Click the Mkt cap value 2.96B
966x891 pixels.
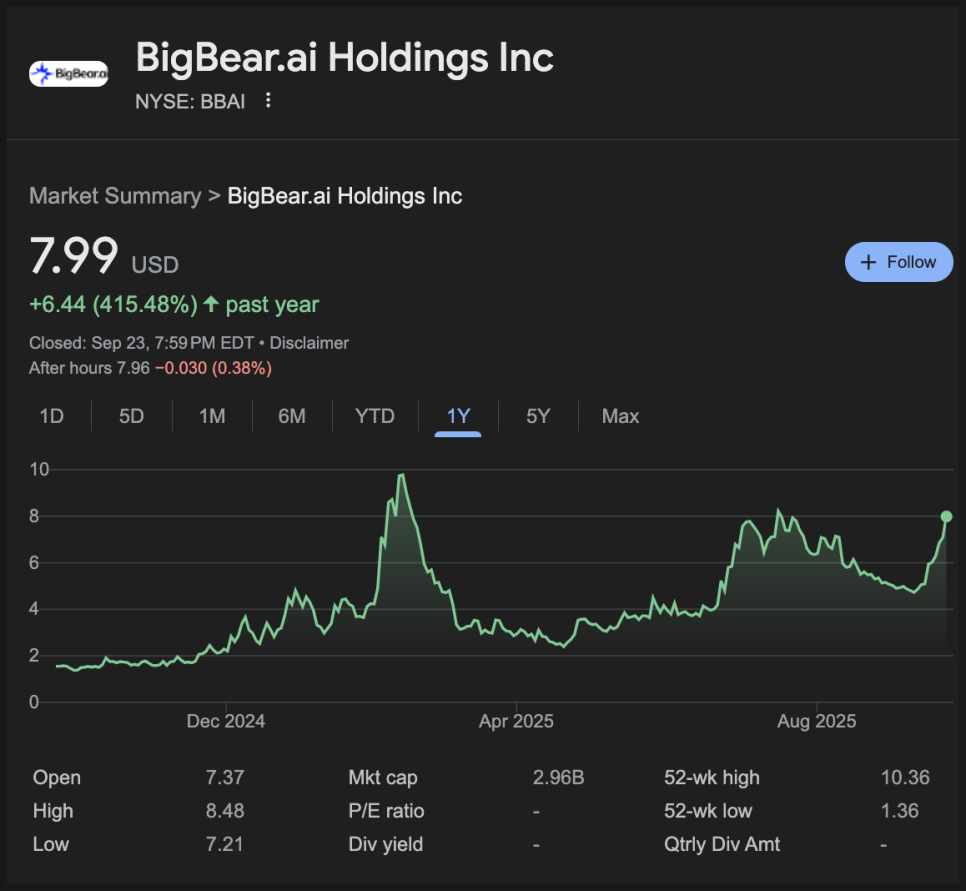tap(558, 778)
